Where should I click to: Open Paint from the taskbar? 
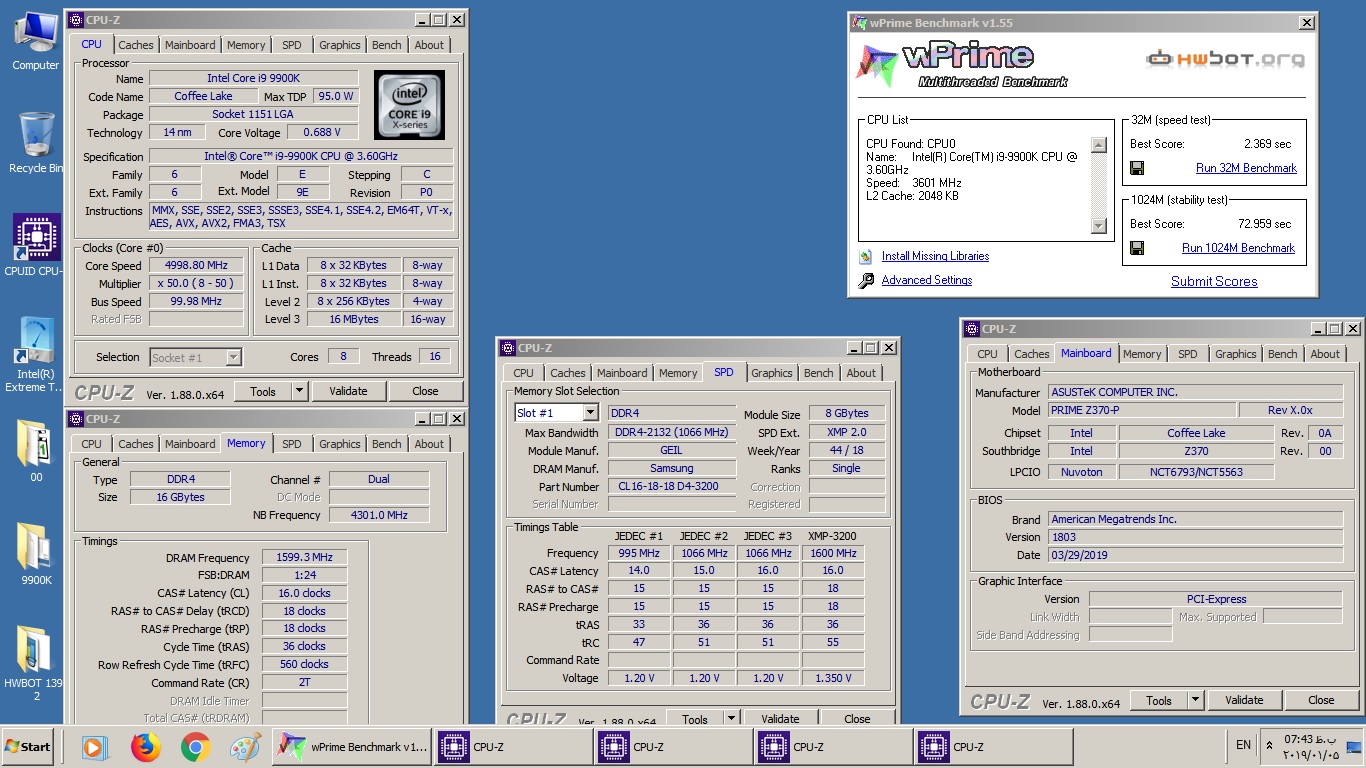[245, 747]
